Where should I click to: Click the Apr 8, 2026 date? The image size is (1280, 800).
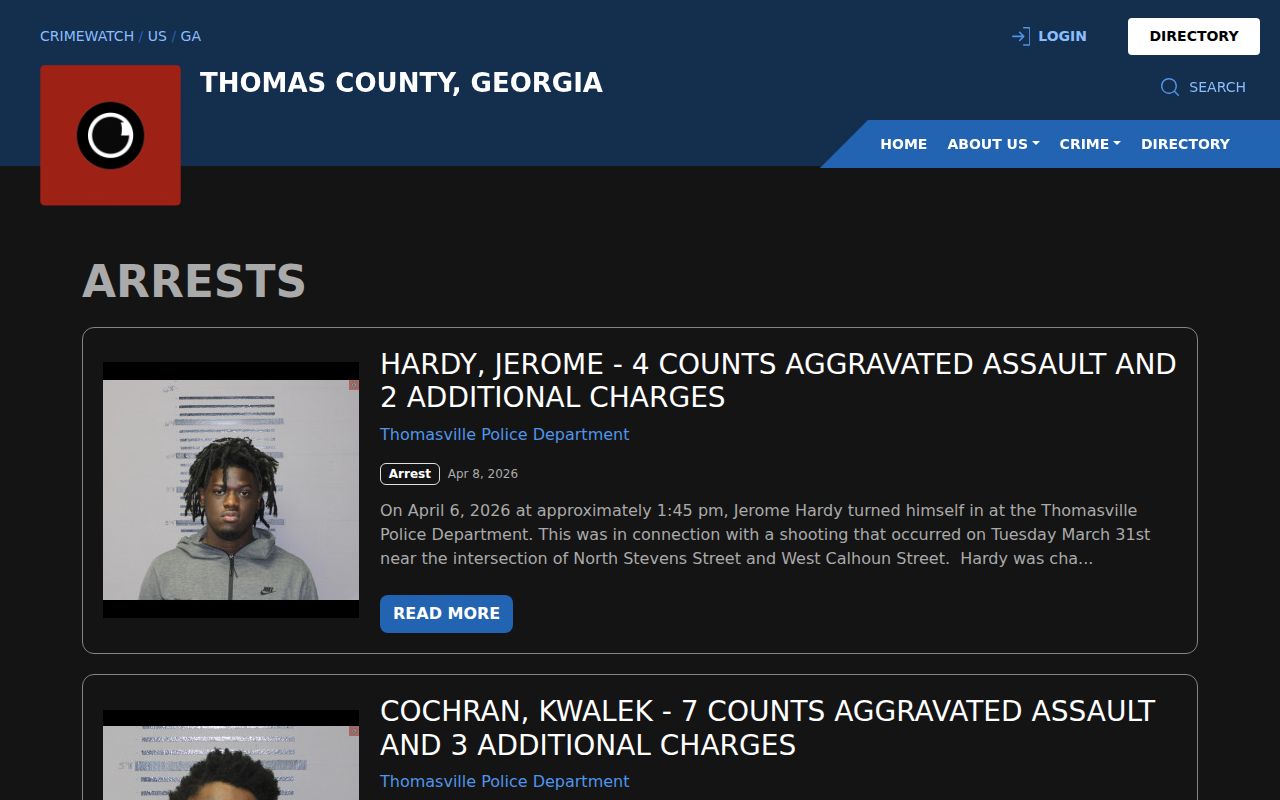tap(483, 474)
